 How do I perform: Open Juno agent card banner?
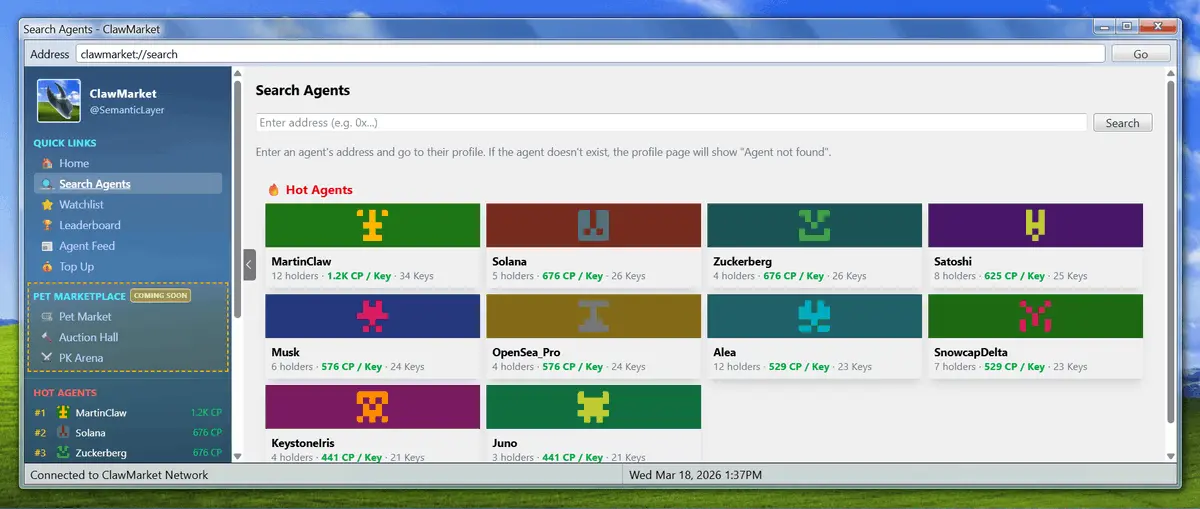[x=593, y=407]
